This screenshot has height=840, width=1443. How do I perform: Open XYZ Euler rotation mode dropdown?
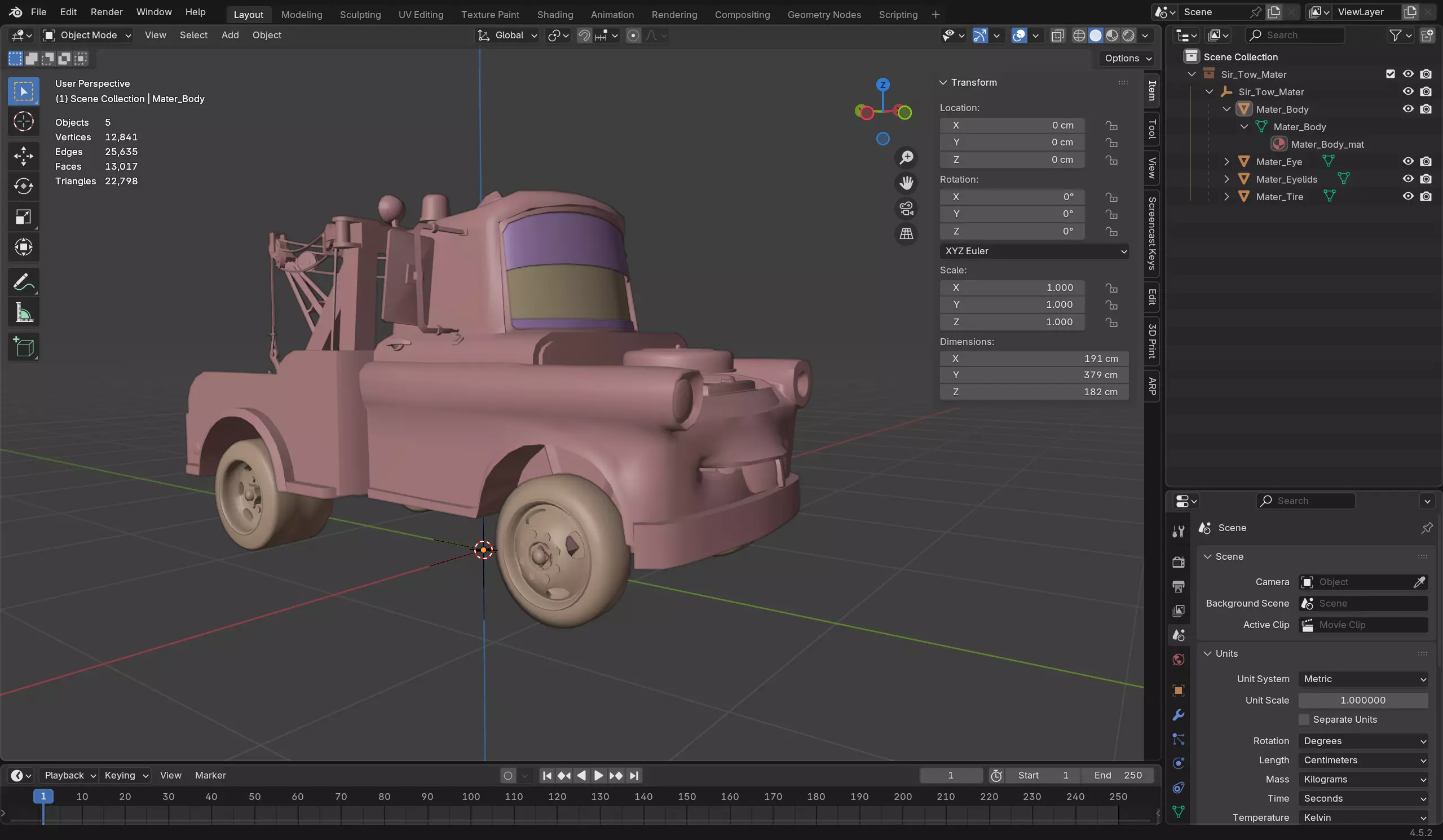pos(1034,251)
